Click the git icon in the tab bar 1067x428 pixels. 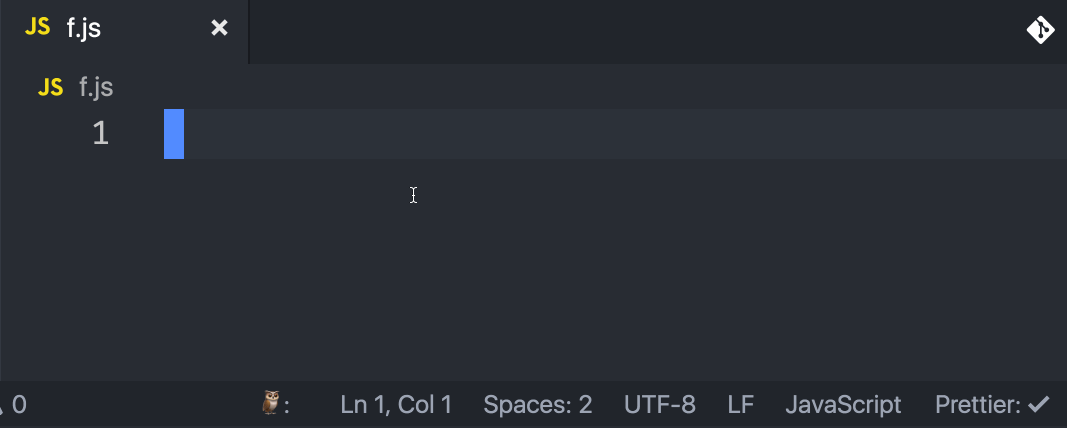[1040, 30]
